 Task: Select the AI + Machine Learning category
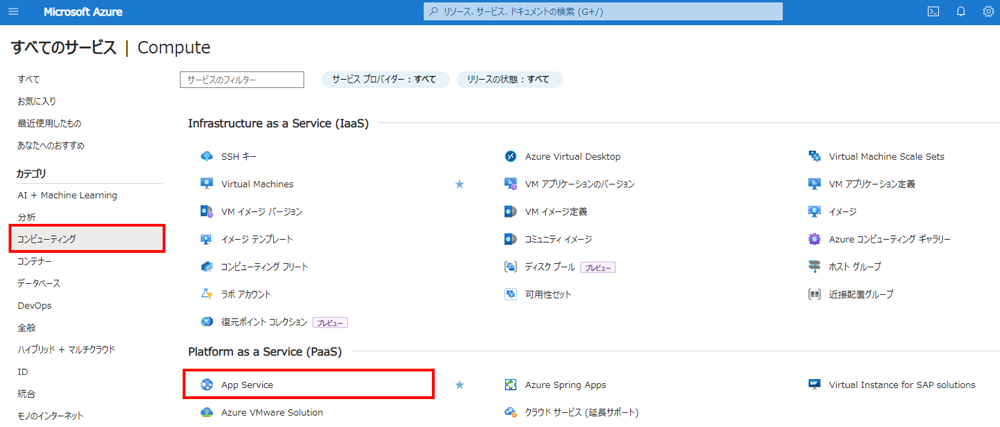[x=67, y=195]
